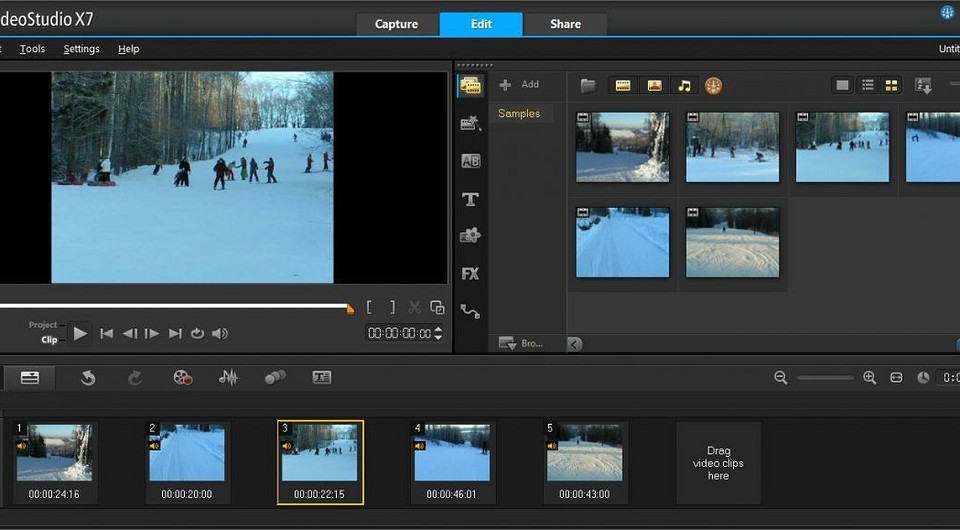
Task: Open the Auto Music icon
Action: point(275,378)
